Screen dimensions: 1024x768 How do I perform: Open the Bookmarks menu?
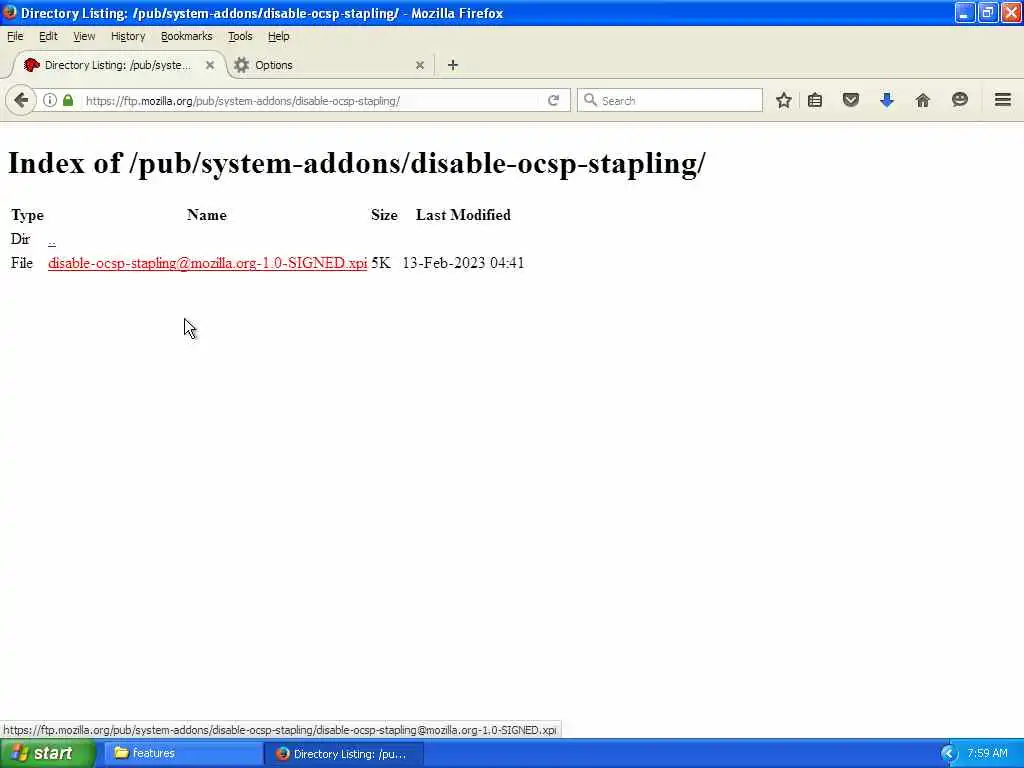click(187, 37)
